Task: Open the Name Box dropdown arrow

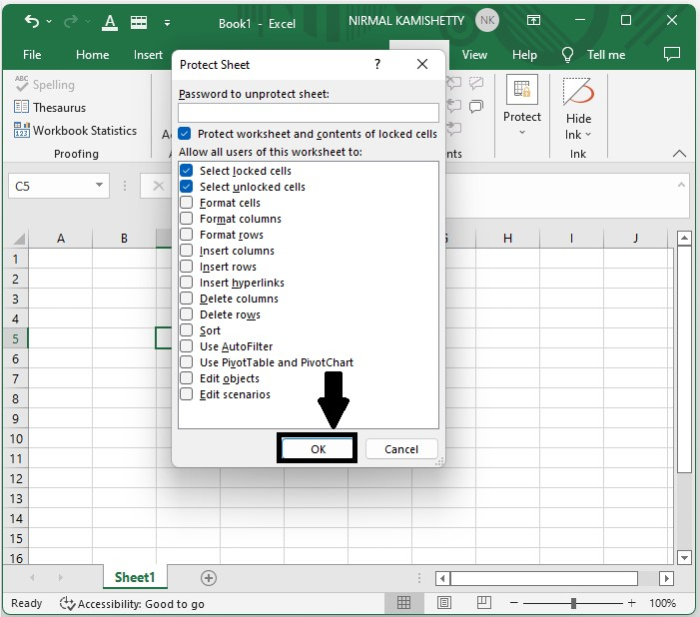Action: [100, 186]
